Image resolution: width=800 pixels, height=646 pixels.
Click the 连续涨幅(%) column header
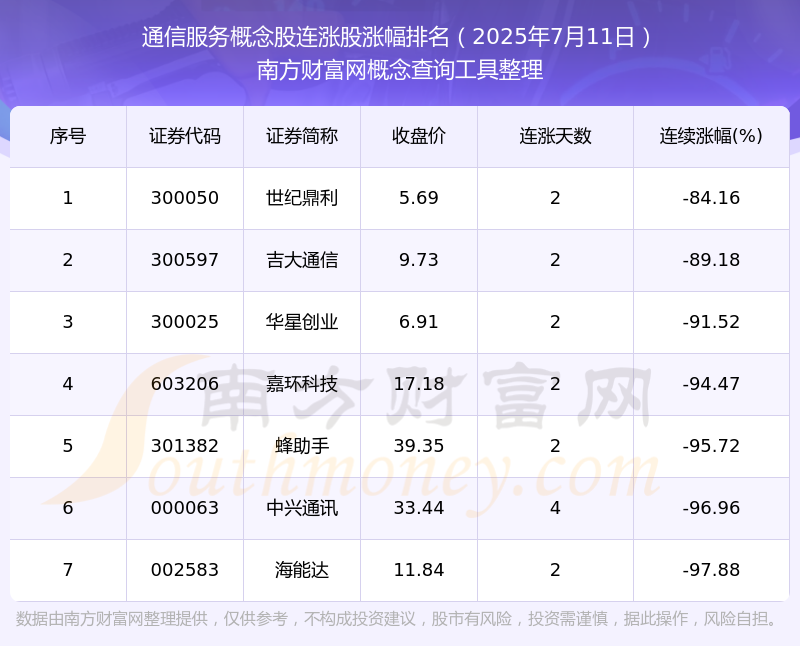711,136
